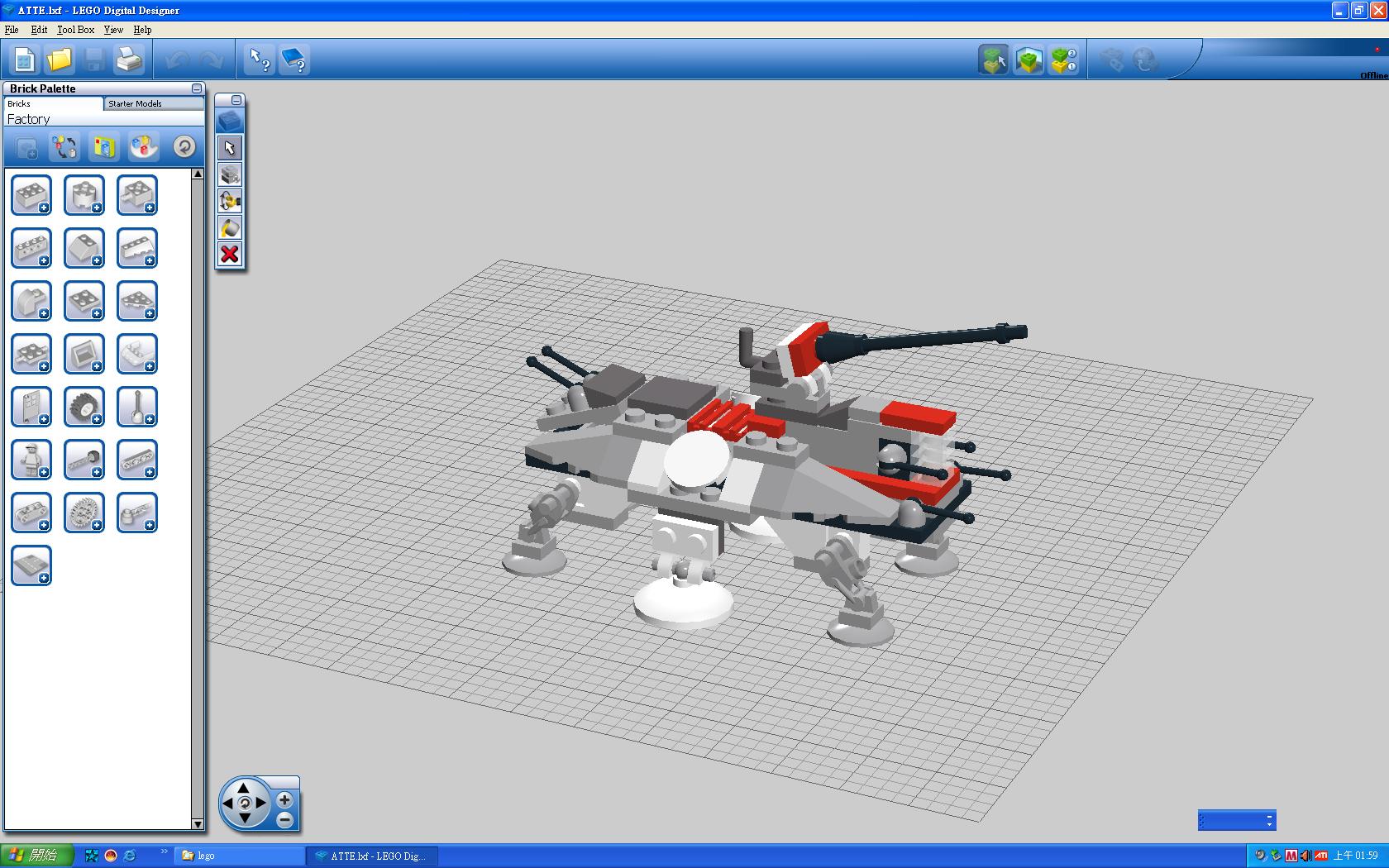The width and height of the screenshot is (1389, 868).
Task: Choose the Paint bucket tool
Action: click(230, 227)
